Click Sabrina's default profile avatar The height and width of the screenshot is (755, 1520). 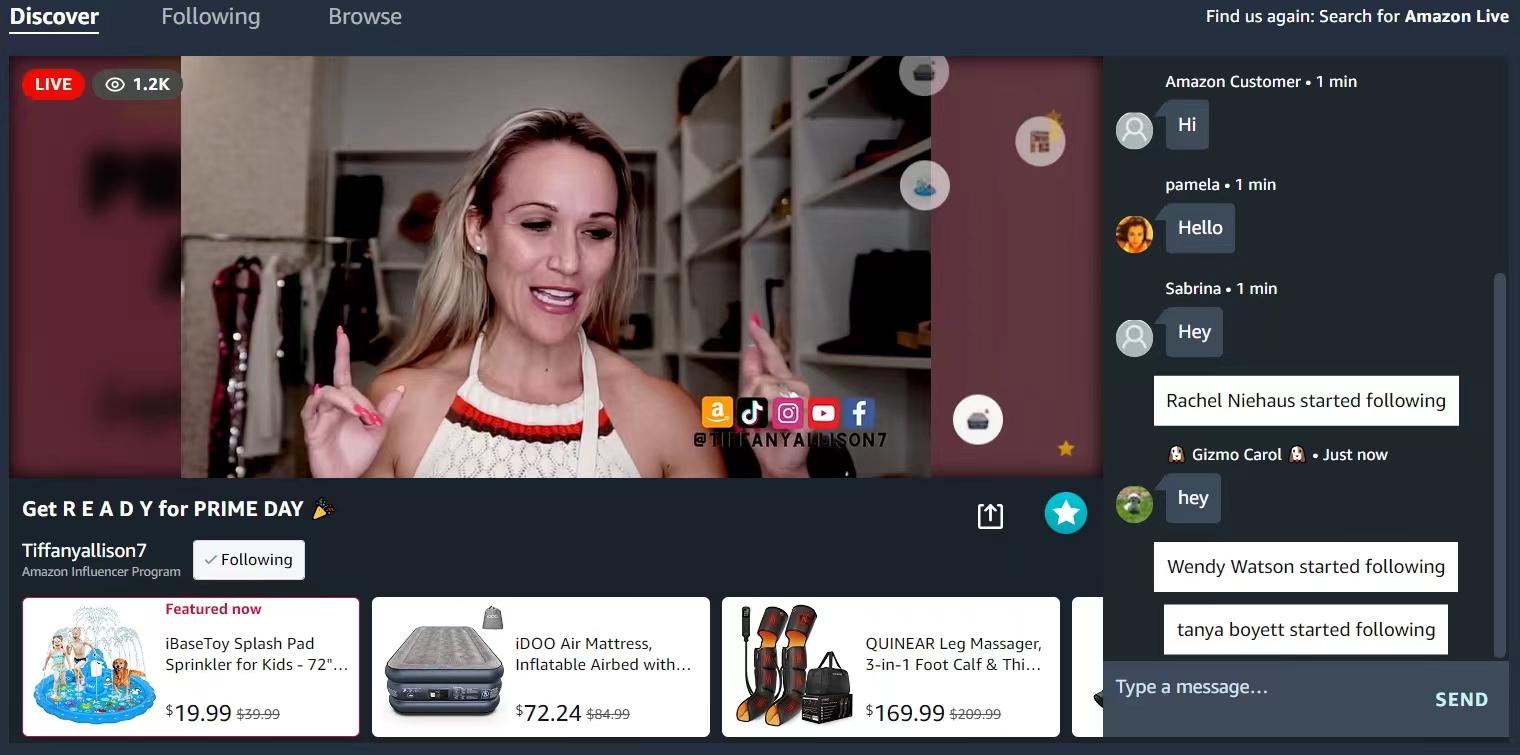tap(1134, 338)
